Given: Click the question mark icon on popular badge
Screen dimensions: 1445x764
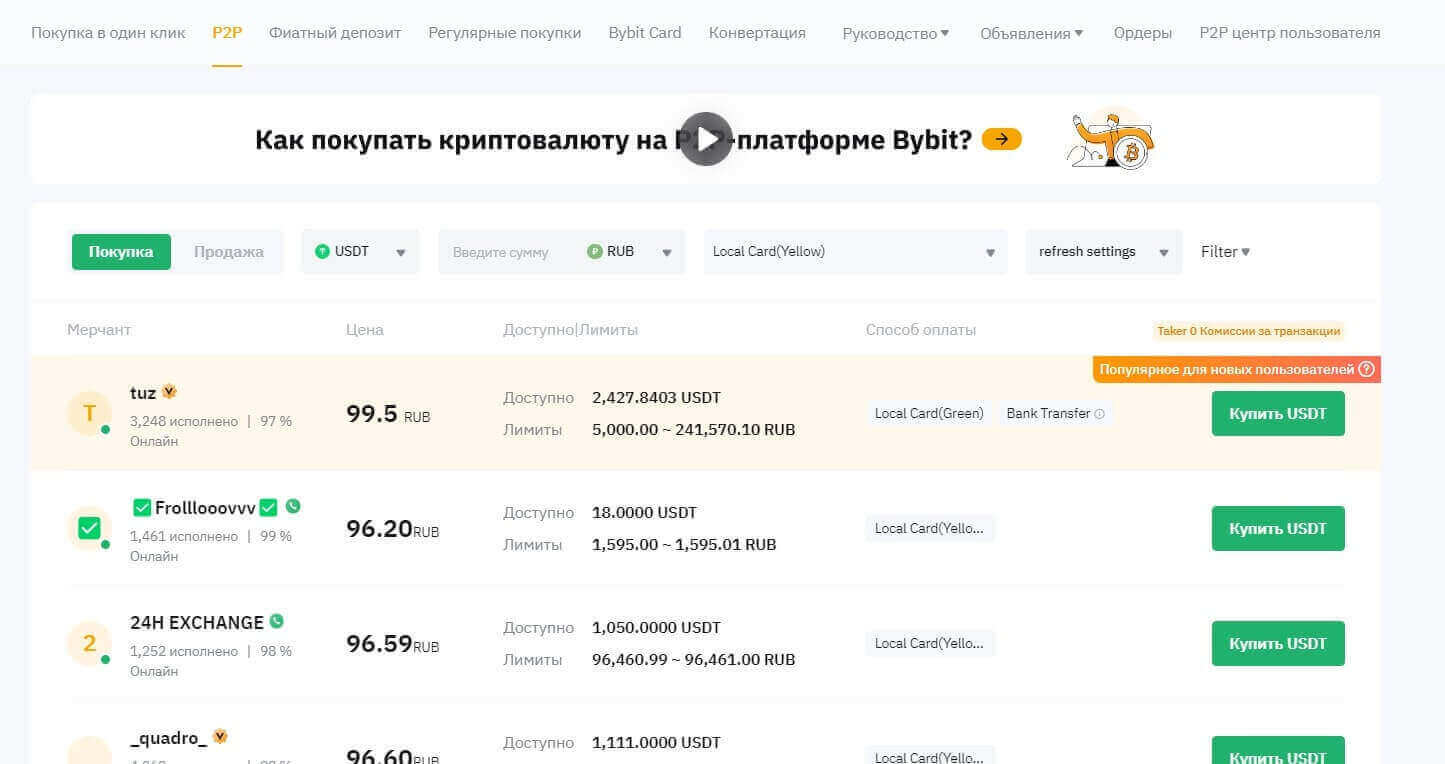Looking at the screenshot, I should (x=1366, y=370).
